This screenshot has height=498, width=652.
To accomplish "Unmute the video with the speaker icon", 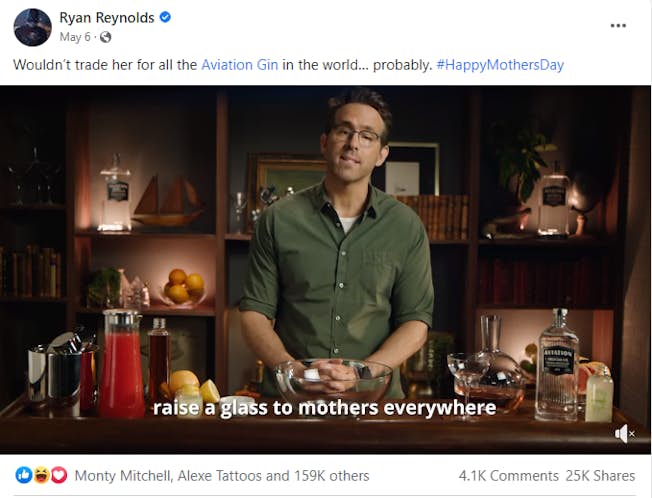I will [625, 434].
